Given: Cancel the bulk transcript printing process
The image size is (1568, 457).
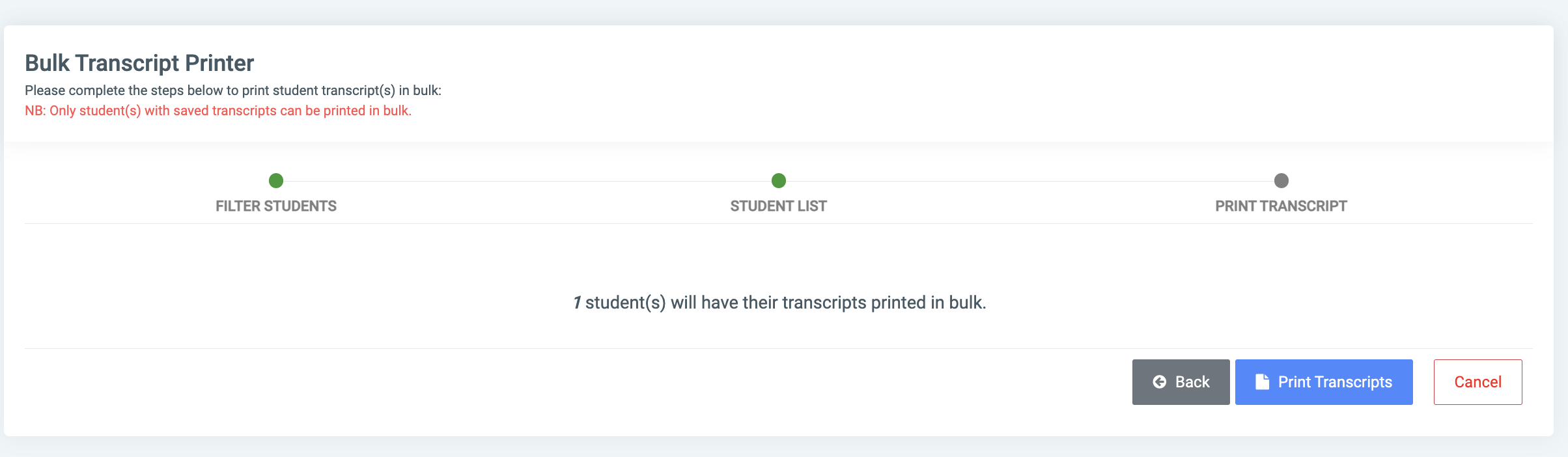Looking at the screenshot, I should (x=1477, y=382).
